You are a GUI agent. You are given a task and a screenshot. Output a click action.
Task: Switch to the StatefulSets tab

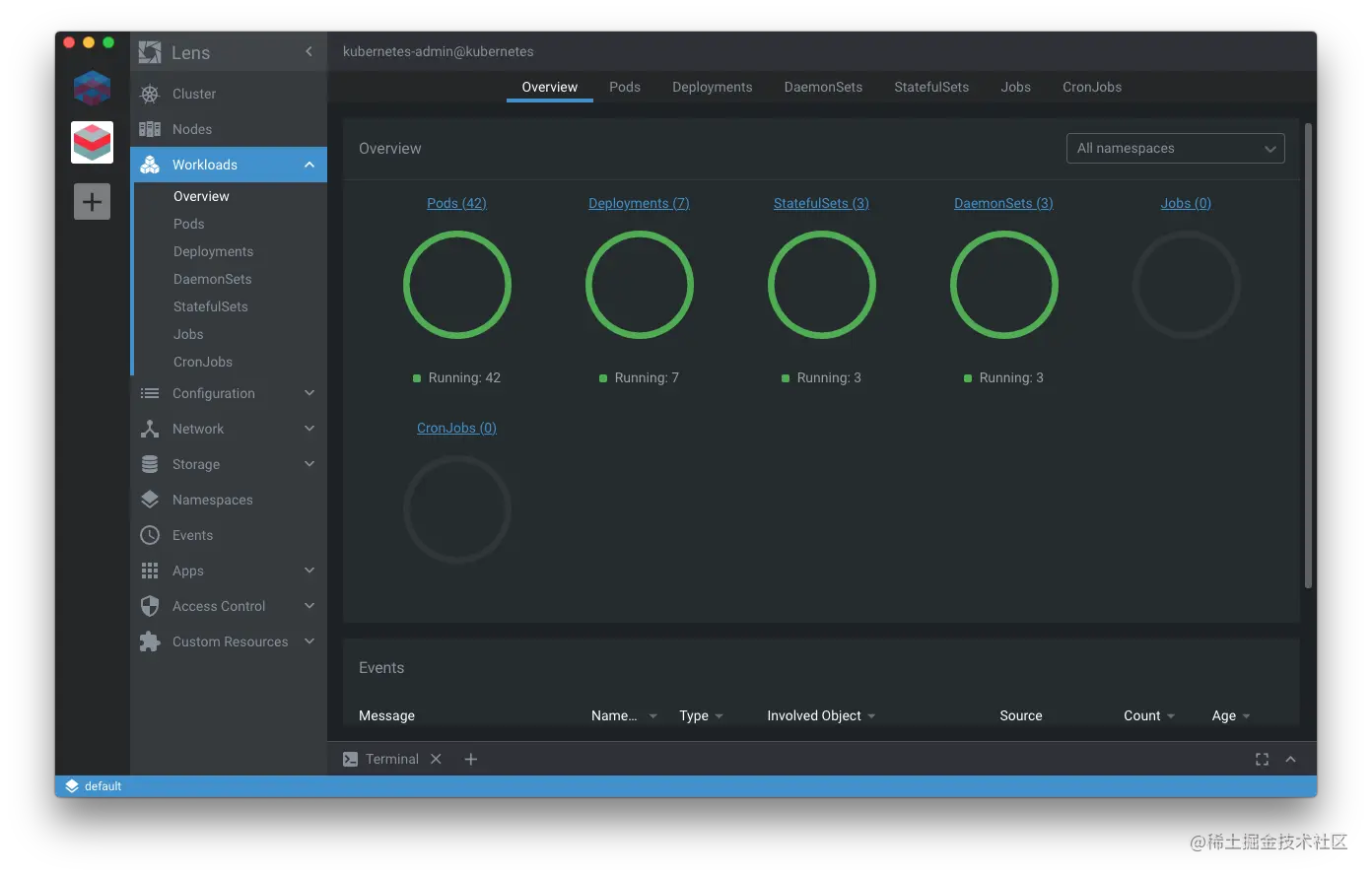931,87
